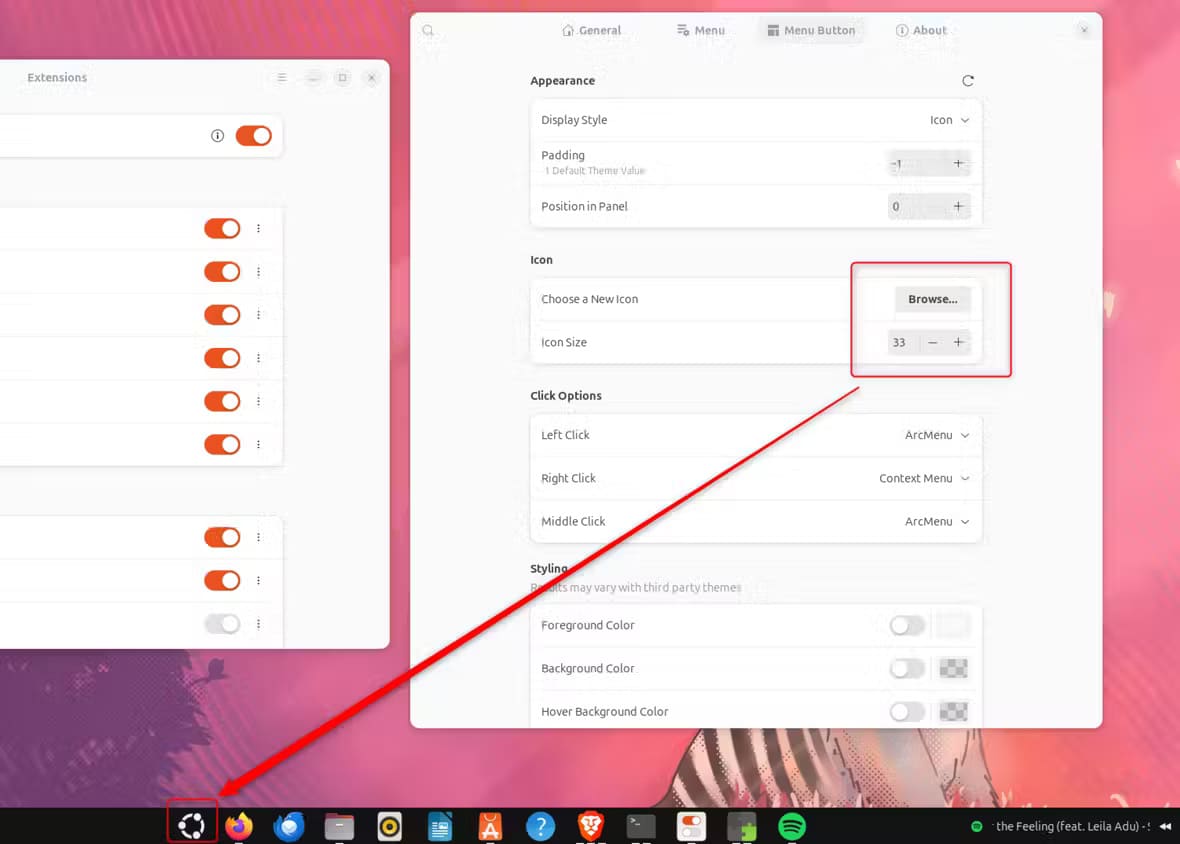Toggle the main extensions switch beside info icon
The width and height of the screenshot is (1180, 844).
(254, 135)
